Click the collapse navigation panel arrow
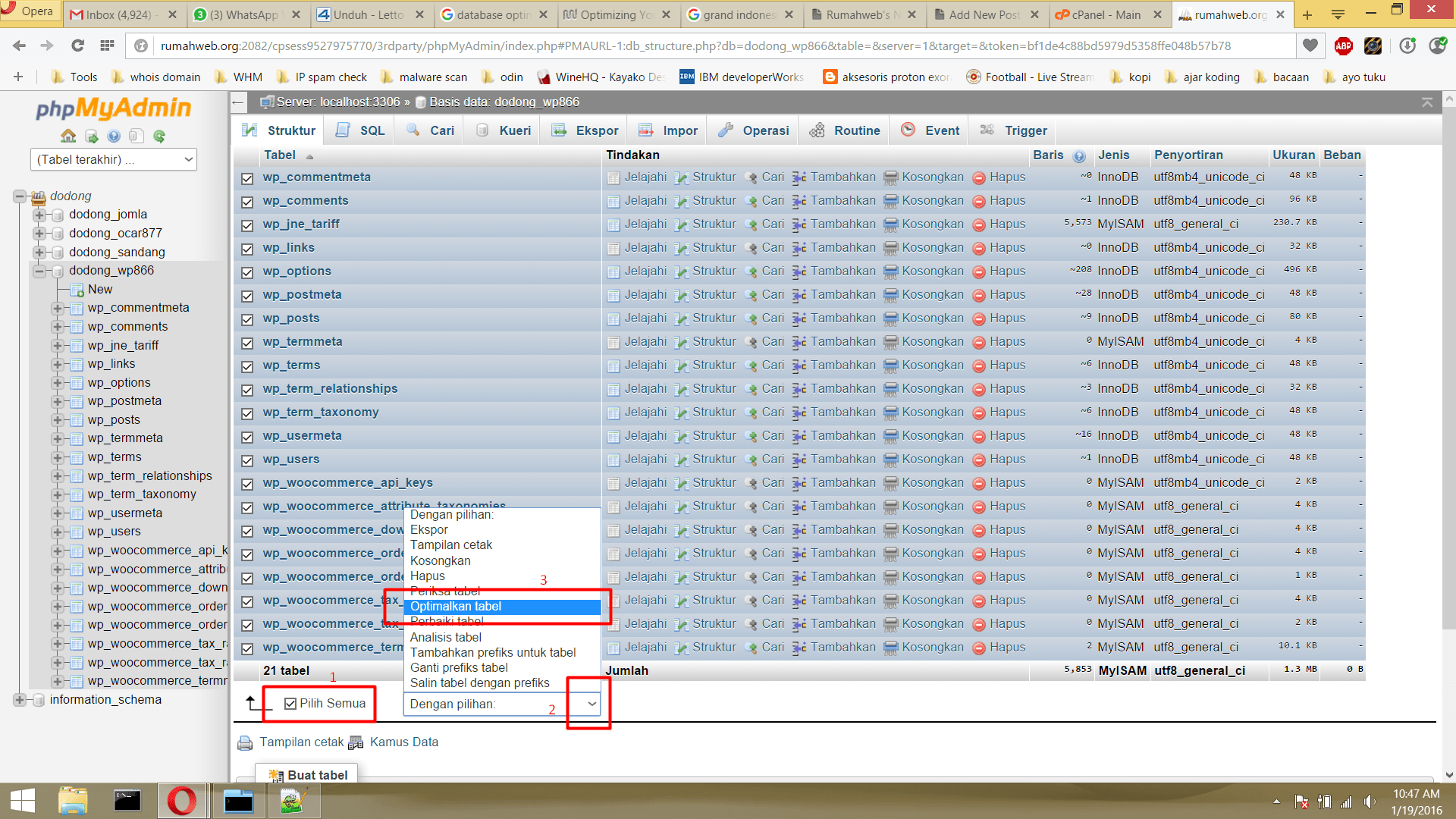Screen dimensions: 1456x819 pyautogui.click(x=238, y=102)
